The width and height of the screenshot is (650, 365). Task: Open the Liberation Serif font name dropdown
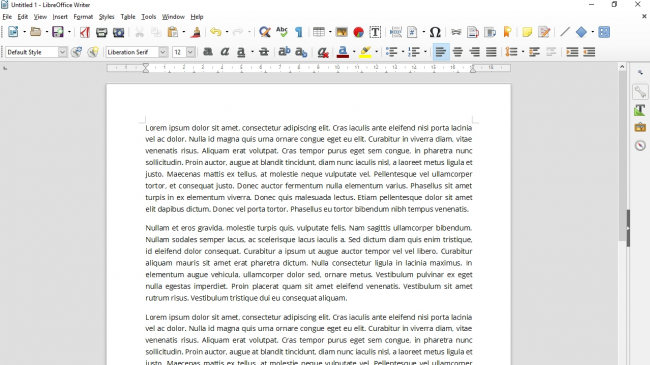(x=163, y=52)
